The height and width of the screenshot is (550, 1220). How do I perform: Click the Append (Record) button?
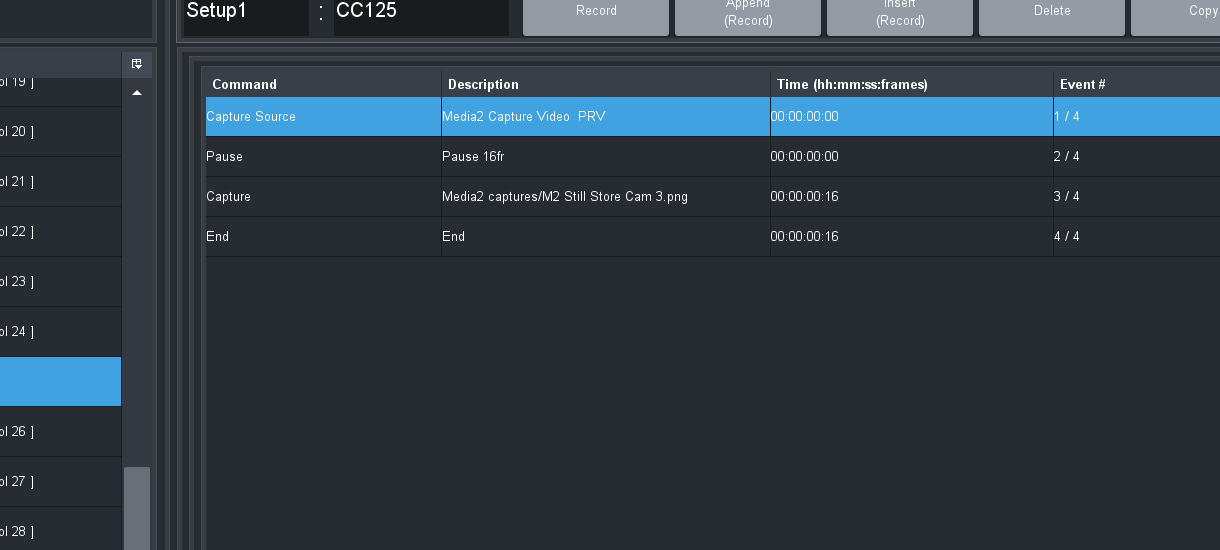[748, 14]
